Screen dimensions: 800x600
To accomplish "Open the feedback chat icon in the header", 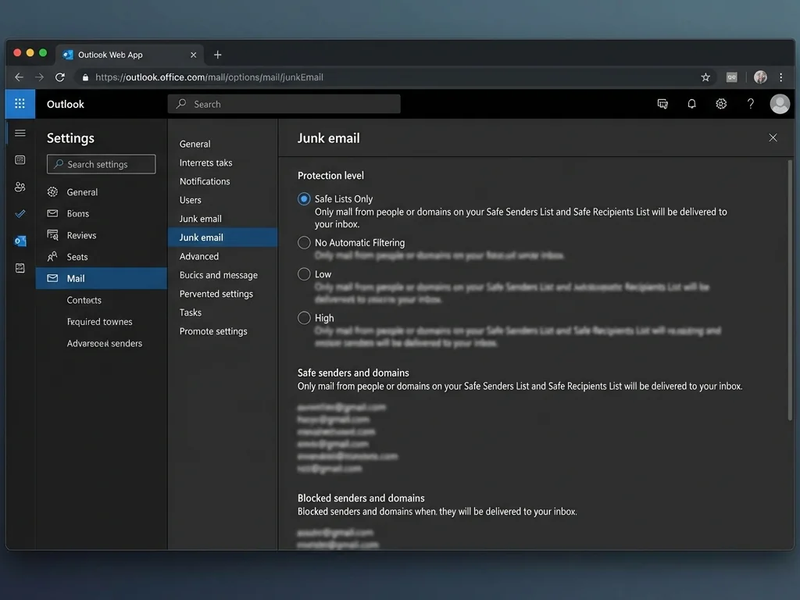I will (662, 104).
